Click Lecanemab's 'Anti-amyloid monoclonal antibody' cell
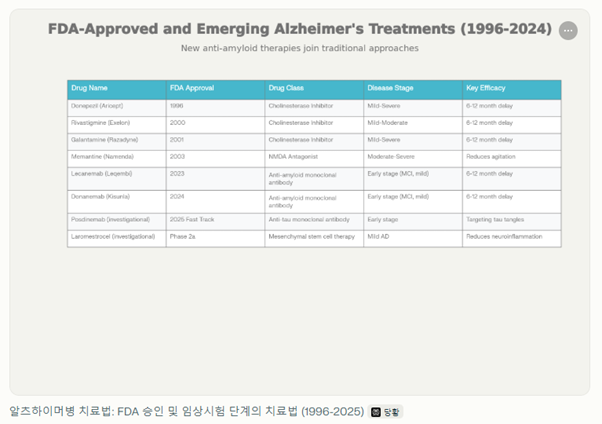Screen dimensions: 602x424 pyautogui.click(x=314, y=179)
